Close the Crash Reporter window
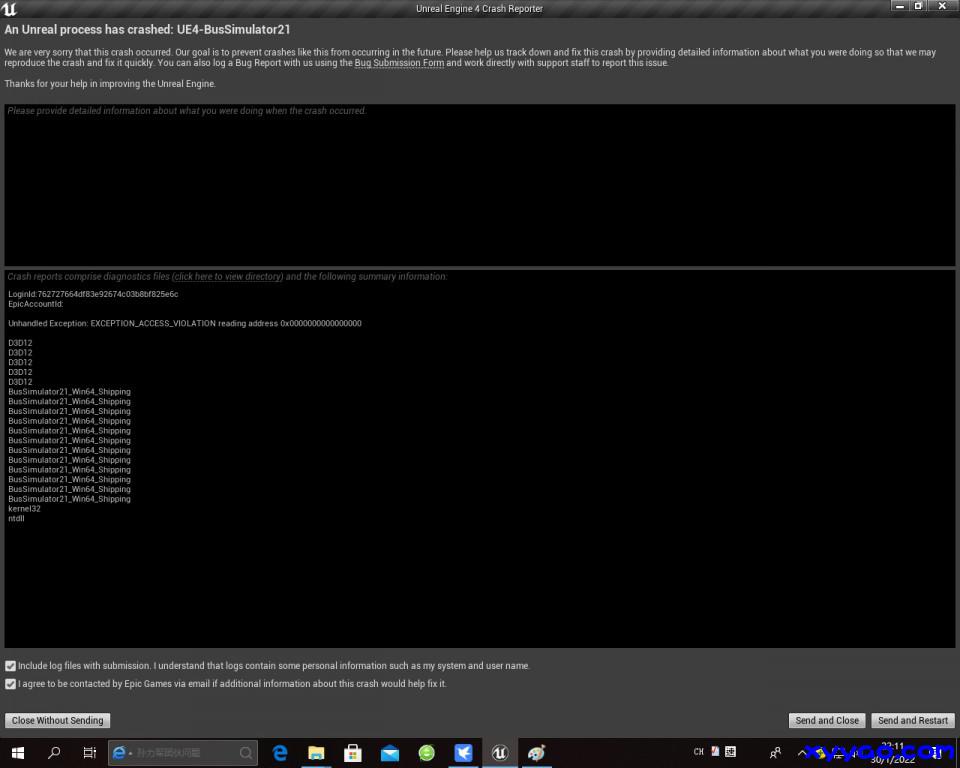Viewport: 960px width, 768px height. tap(942, 7)
